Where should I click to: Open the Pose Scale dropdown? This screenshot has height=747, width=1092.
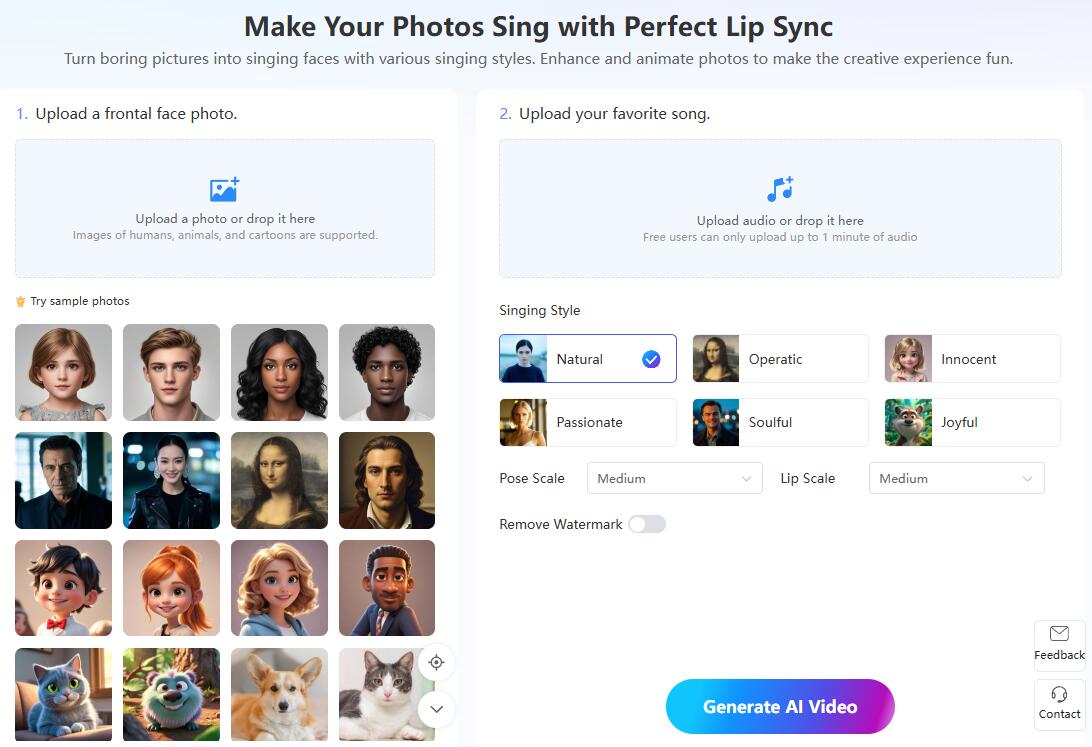(x=674, y=478)
